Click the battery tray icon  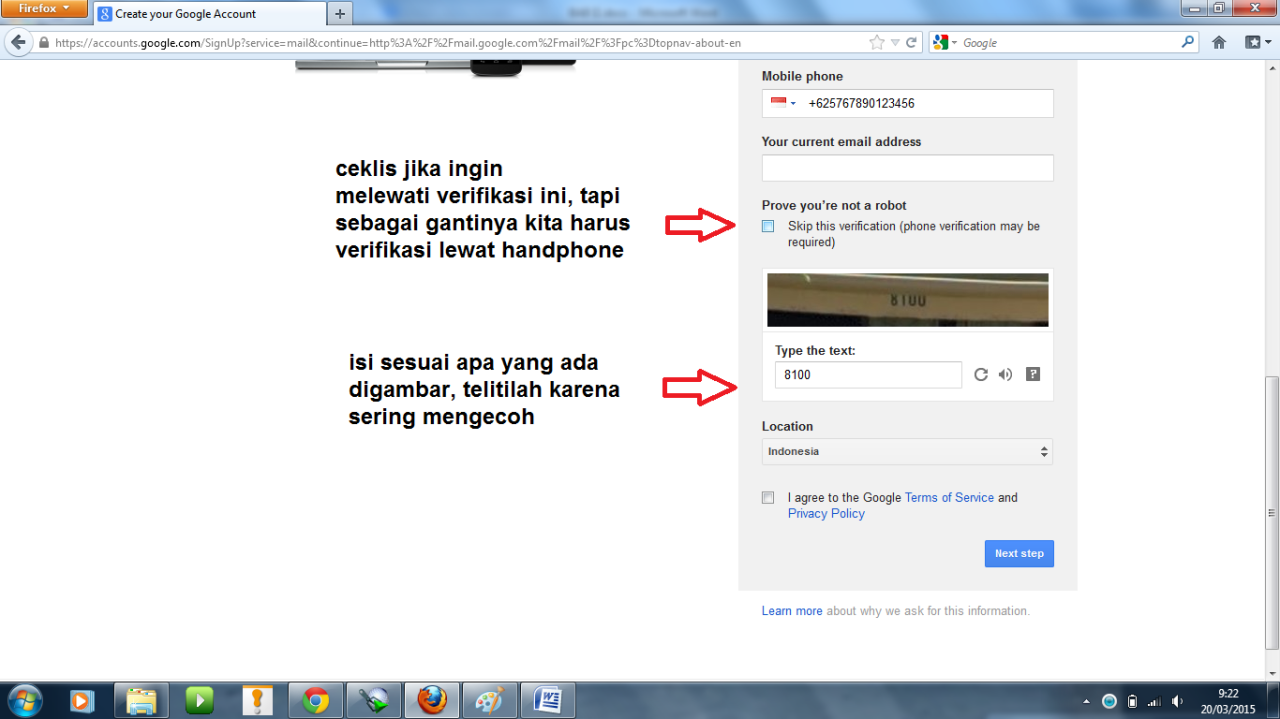click(x=1132, y=701)
